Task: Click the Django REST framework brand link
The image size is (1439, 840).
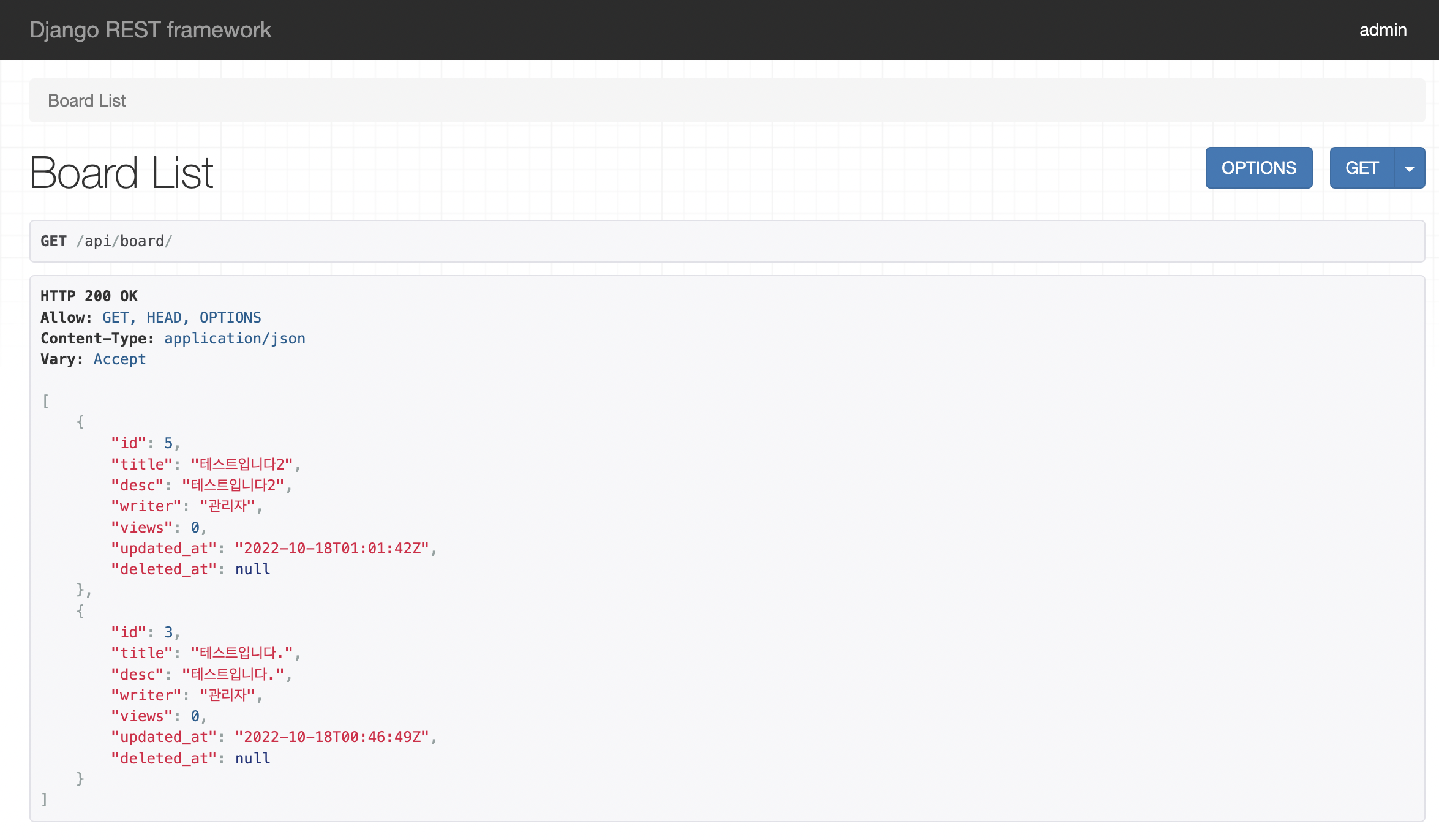Action: tap(150, 30)
